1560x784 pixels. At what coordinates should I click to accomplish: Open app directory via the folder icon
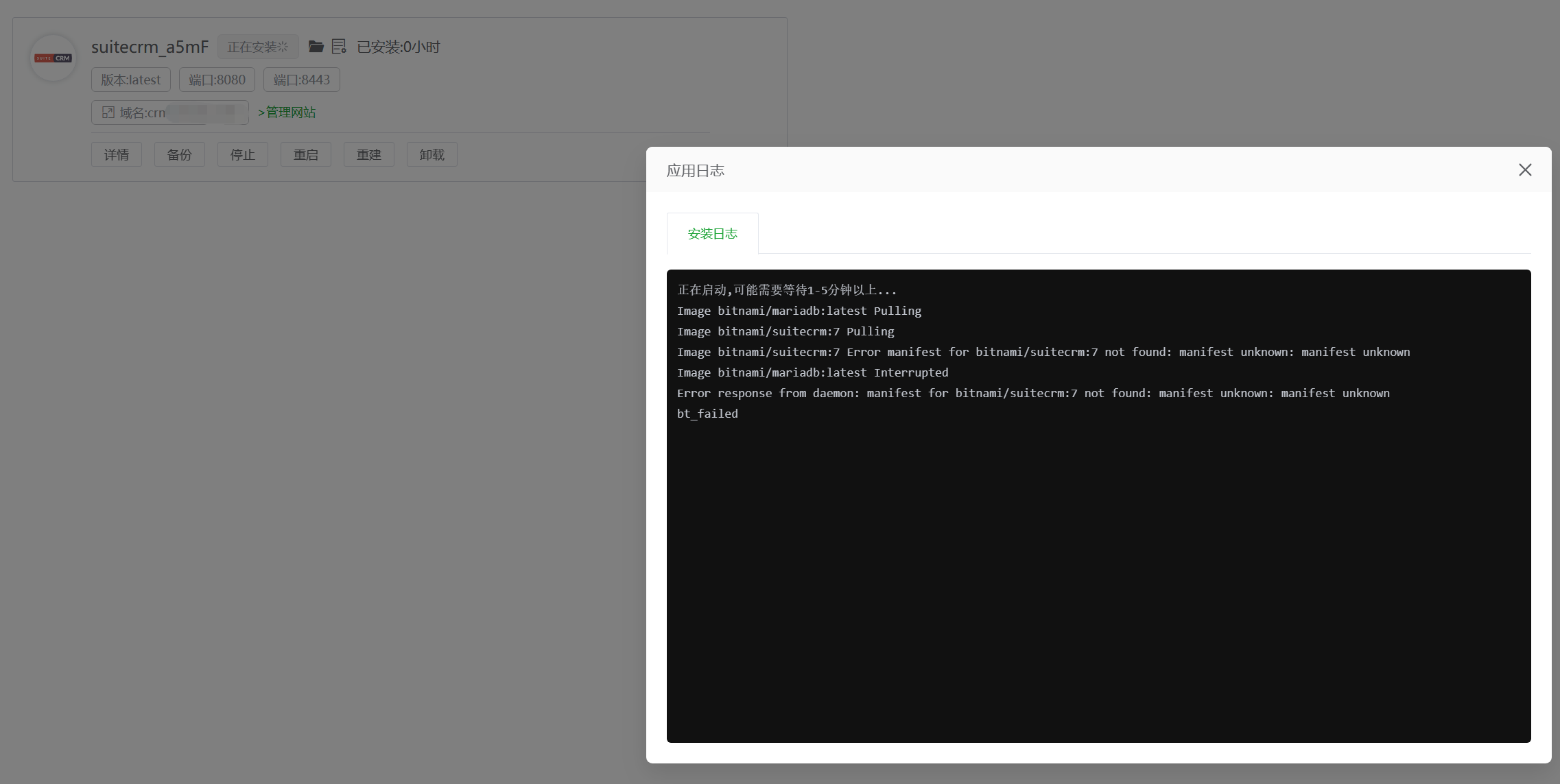point(316,46)
